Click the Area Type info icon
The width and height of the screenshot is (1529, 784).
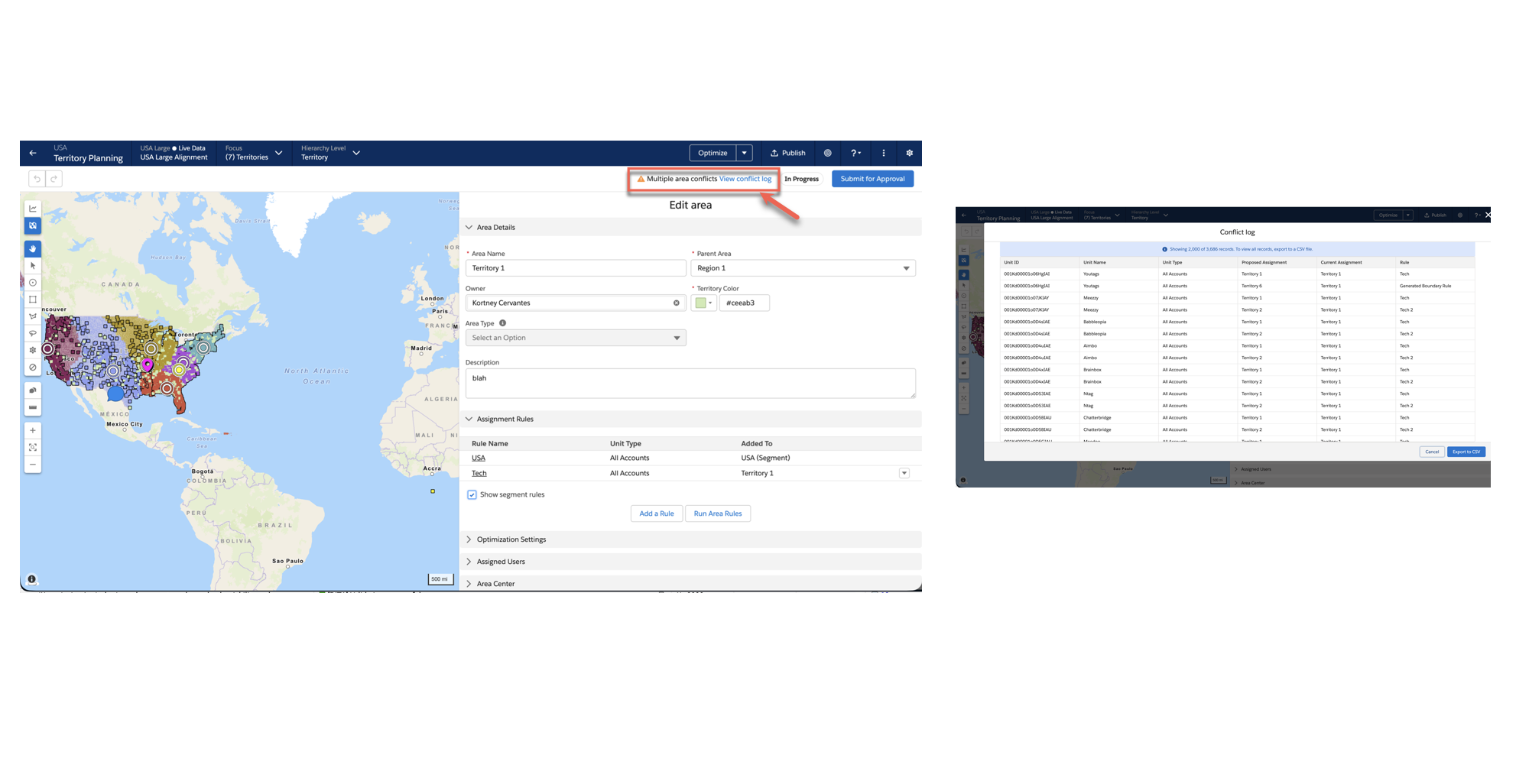pos(502,323)
